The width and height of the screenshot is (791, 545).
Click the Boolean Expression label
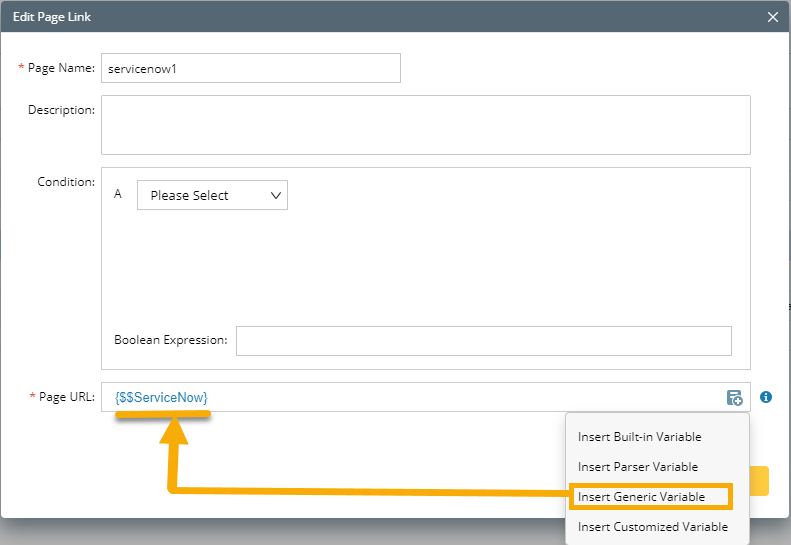pyautogui.click(x=171, y=341)
